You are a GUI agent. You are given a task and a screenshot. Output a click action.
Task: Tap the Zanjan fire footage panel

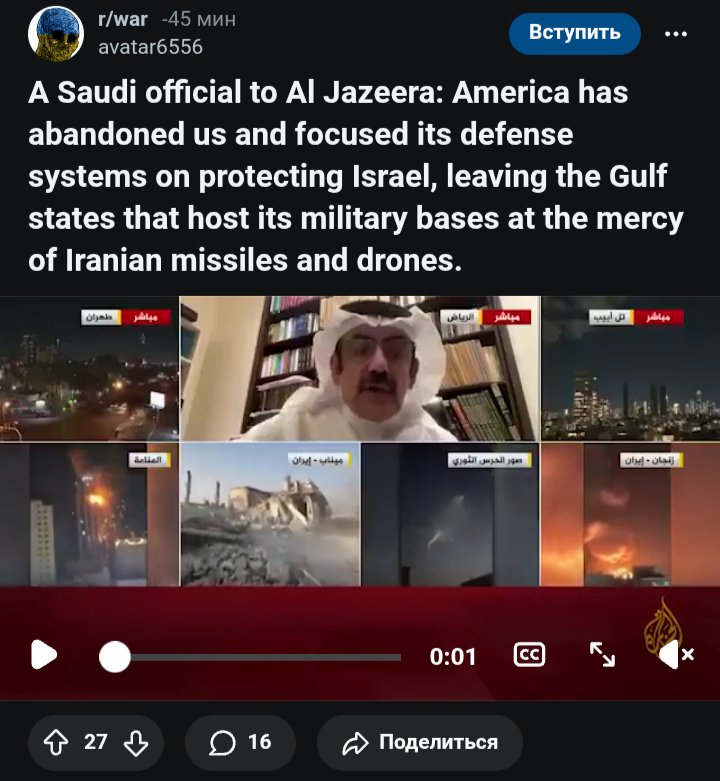coord(630,515)
